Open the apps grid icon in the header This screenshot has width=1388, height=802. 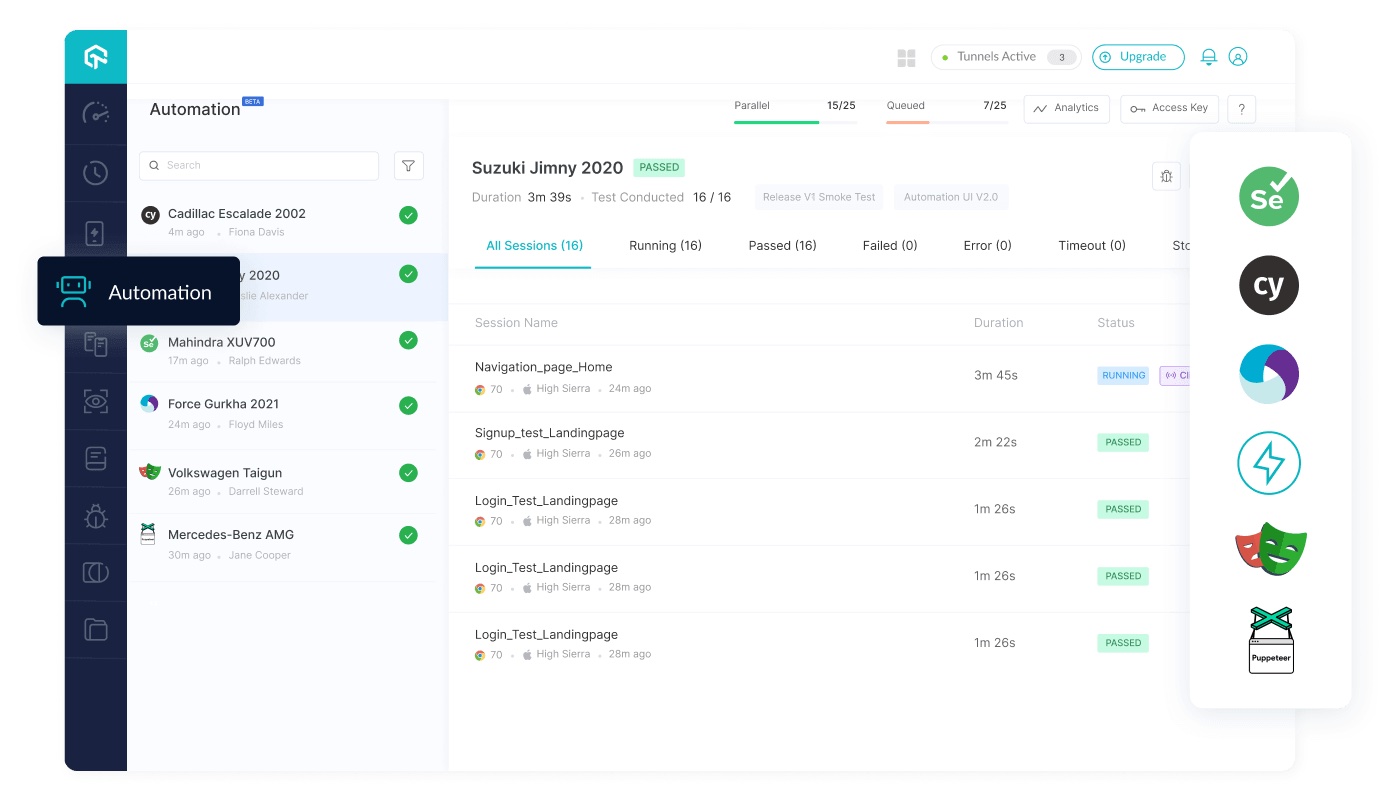[906, 57]
